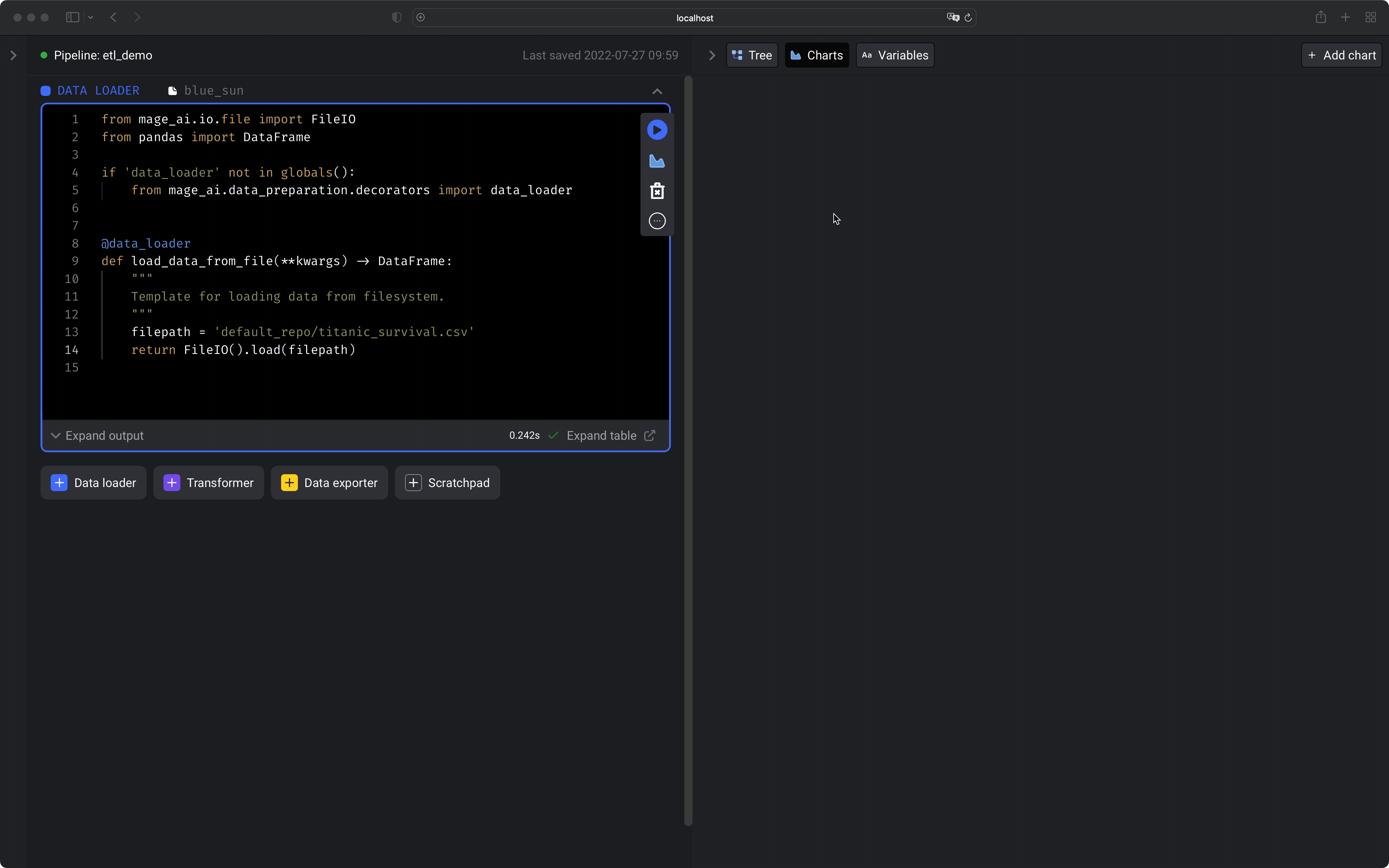This screenshot has height=868, width=1389.
Task: Collapse the right side panel chevron
Action: point(712,56)
